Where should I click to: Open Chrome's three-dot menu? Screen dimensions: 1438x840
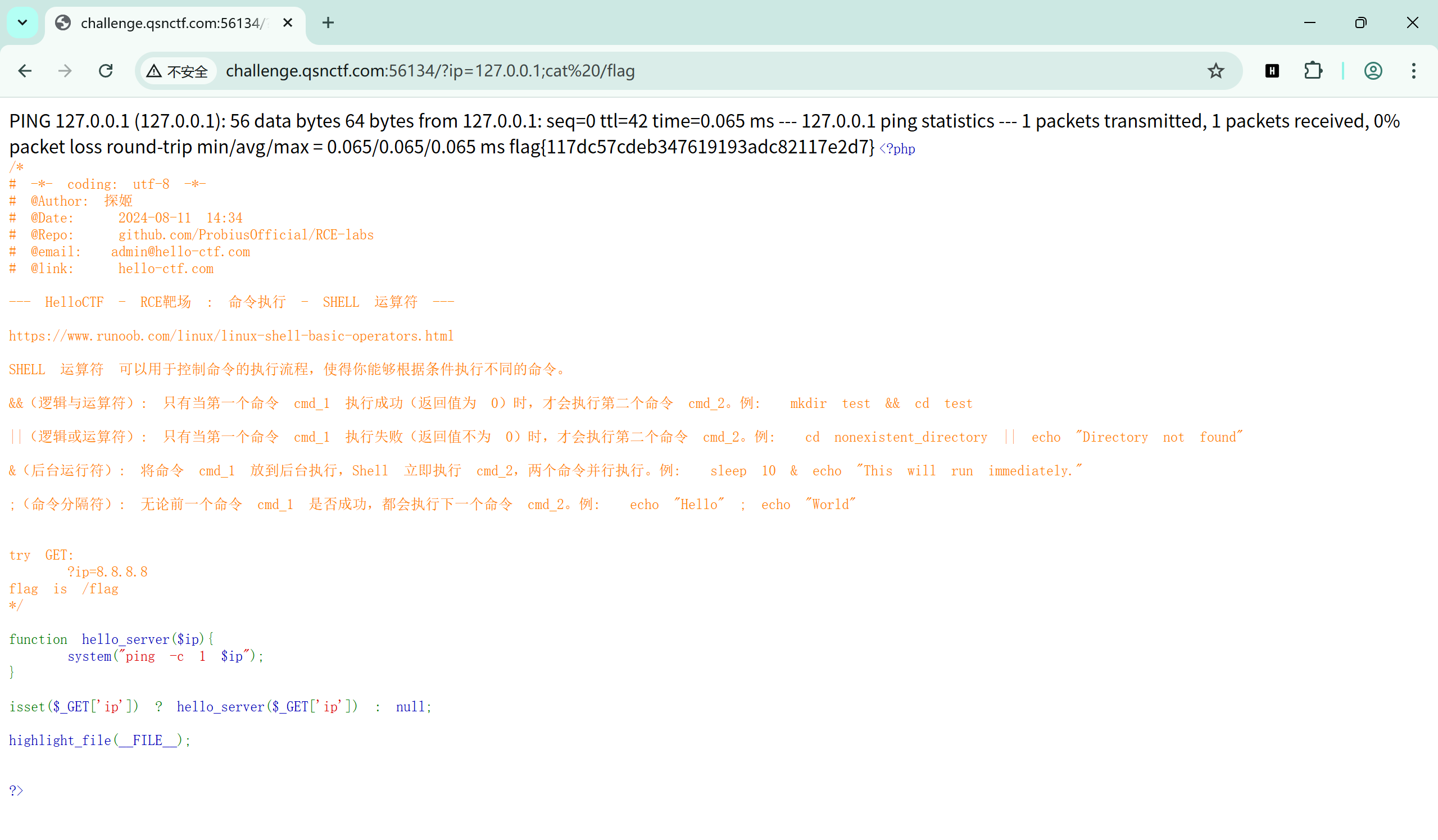(1413, 71)
